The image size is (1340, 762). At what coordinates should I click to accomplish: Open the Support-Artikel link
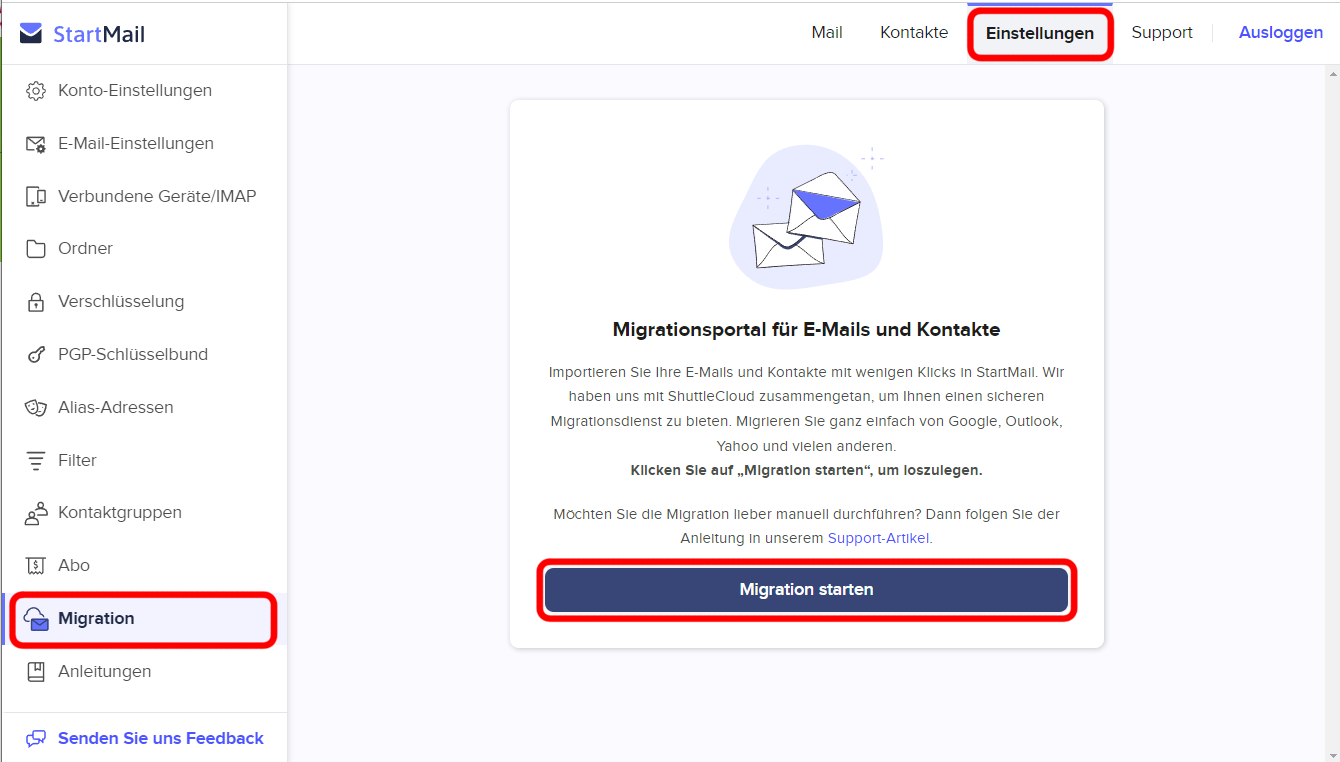pos(879,538)
